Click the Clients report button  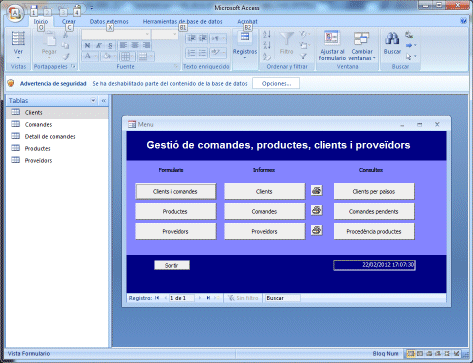coord(264,191)
